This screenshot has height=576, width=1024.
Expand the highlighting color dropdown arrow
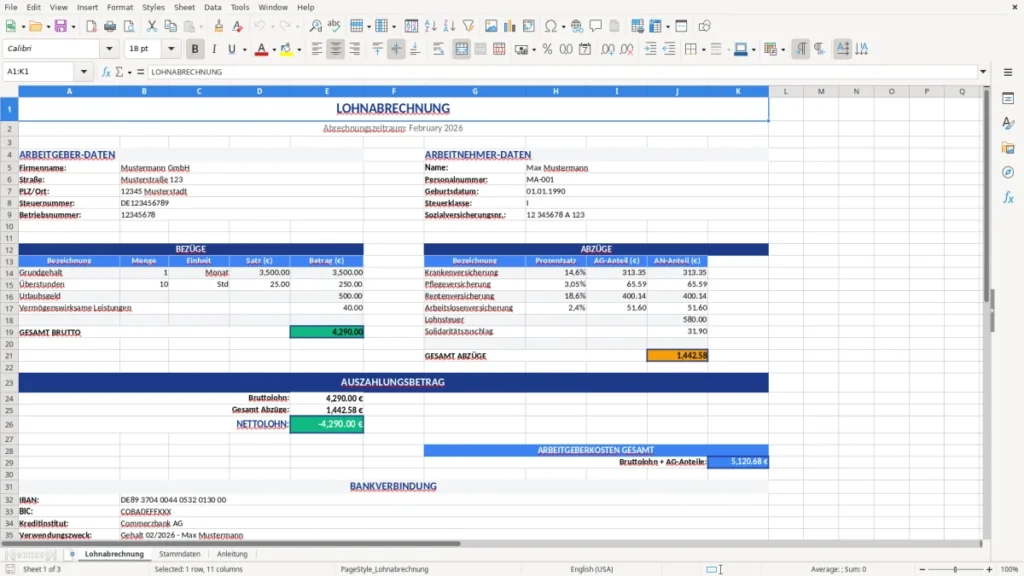click(x=299, y=50)
